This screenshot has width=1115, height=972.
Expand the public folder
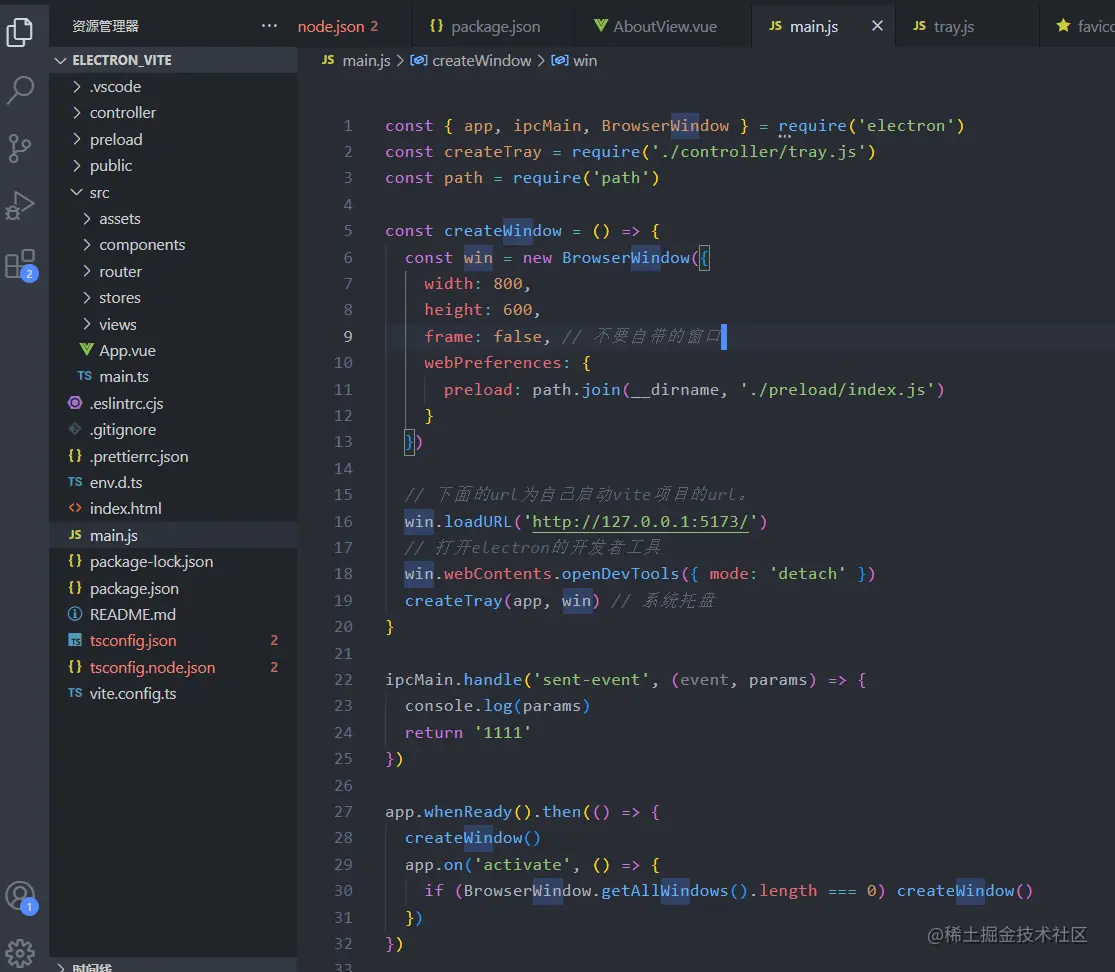pos(173,166)
